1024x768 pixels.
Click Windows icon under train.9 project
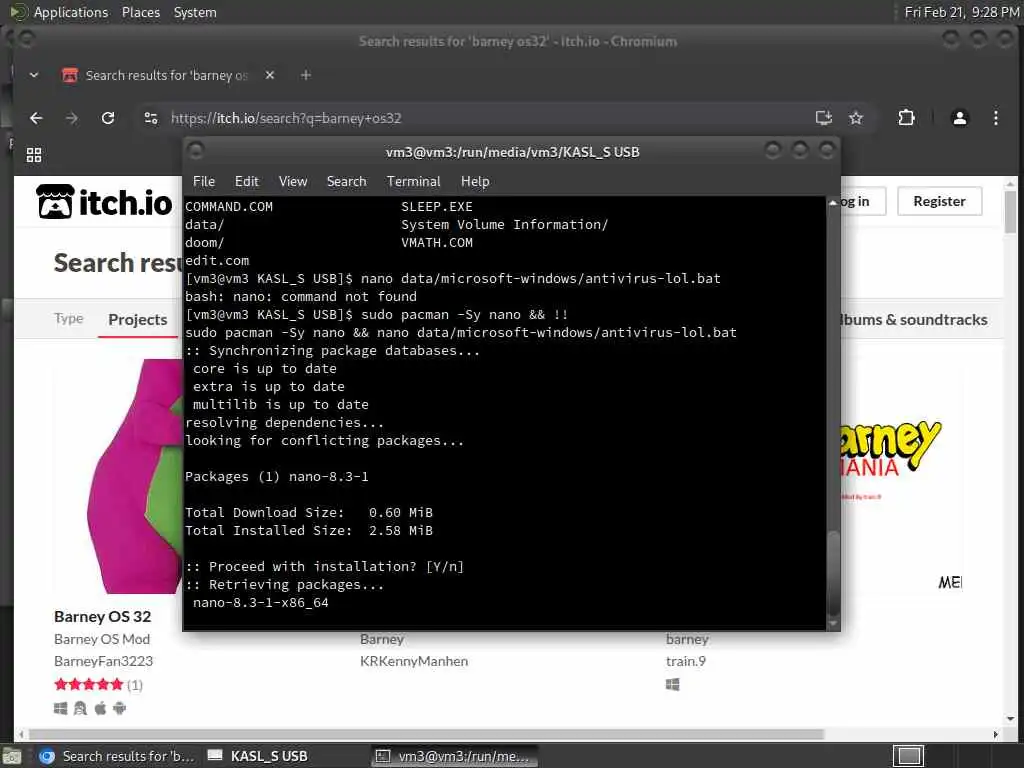(x=673, y=684)
